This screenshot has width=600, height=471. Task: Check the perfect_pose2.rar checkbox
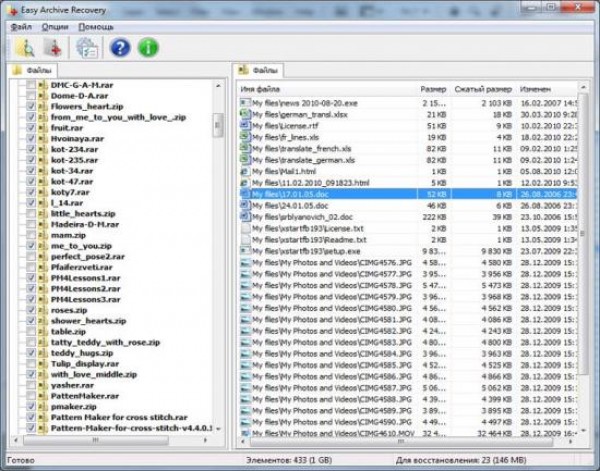[x=31, y=256]
